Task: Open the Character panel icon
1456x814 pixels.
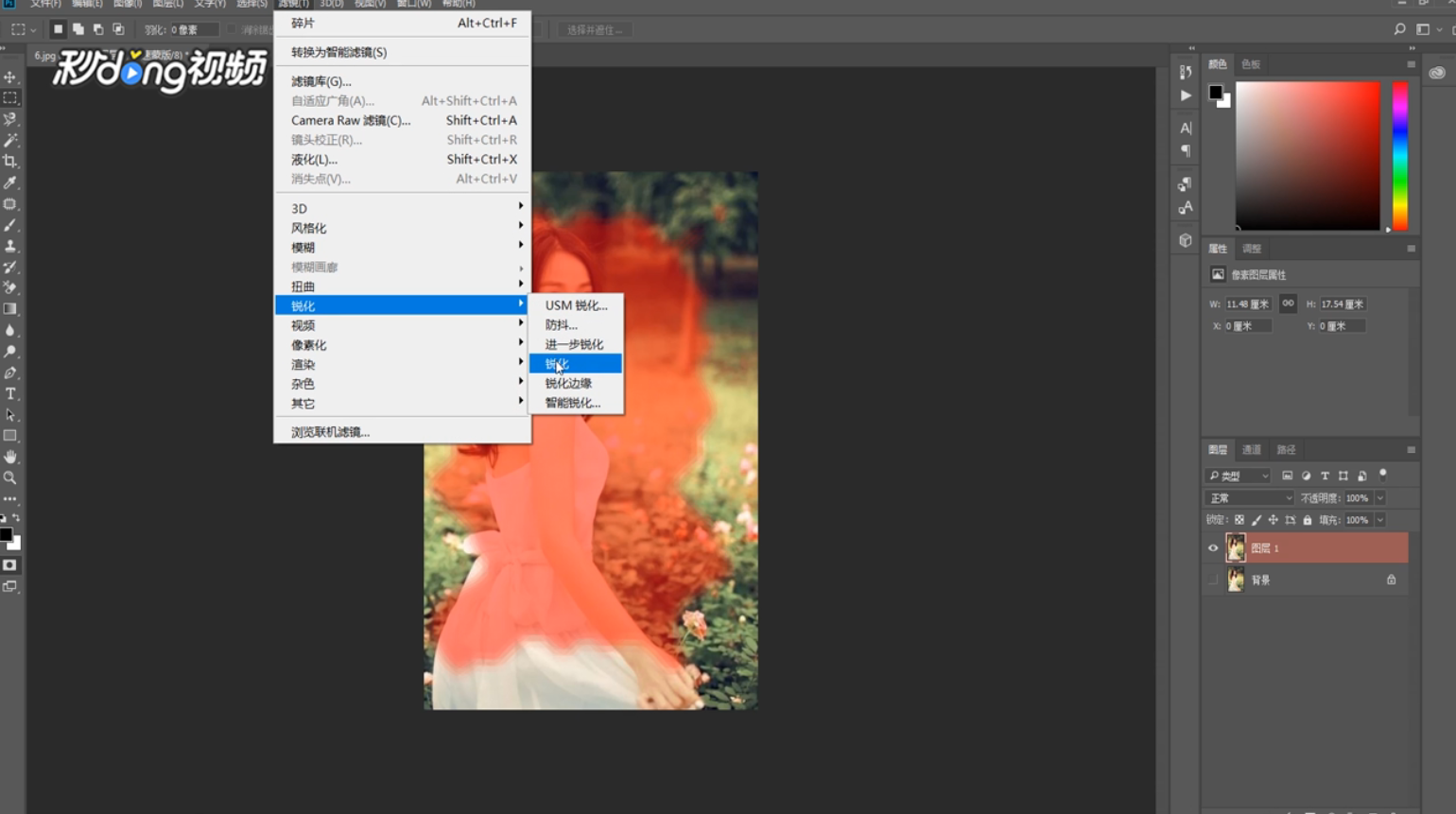Action: coord(1186,128)
